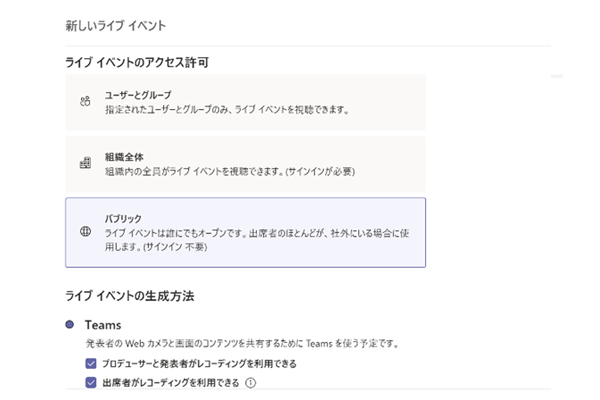Click the info icon beside 出席者がレコーディングを利用できる
This screenshot has width=600, height=400.
click(251, 382)
